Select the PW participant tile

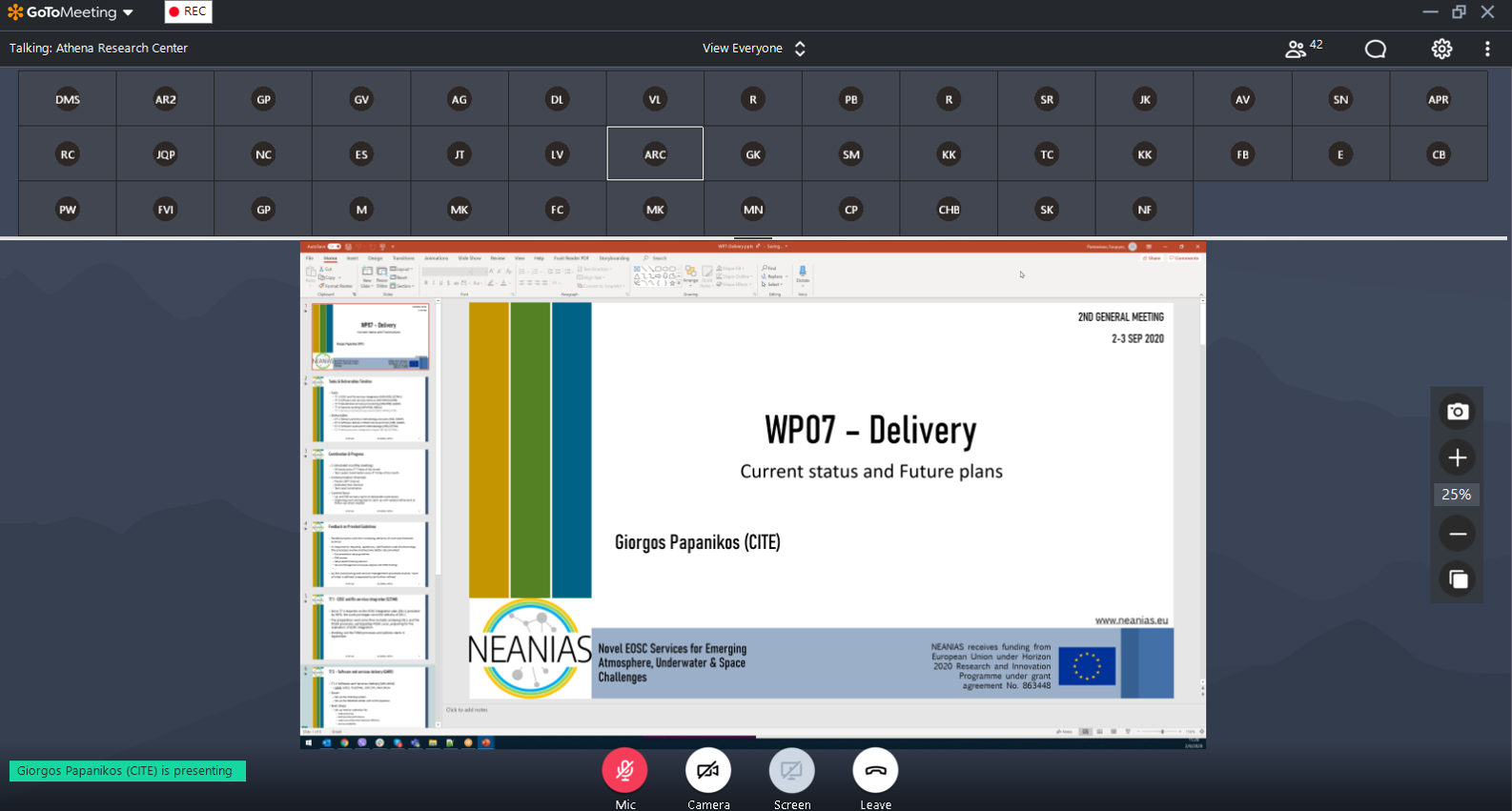click(x=68, y=210)
